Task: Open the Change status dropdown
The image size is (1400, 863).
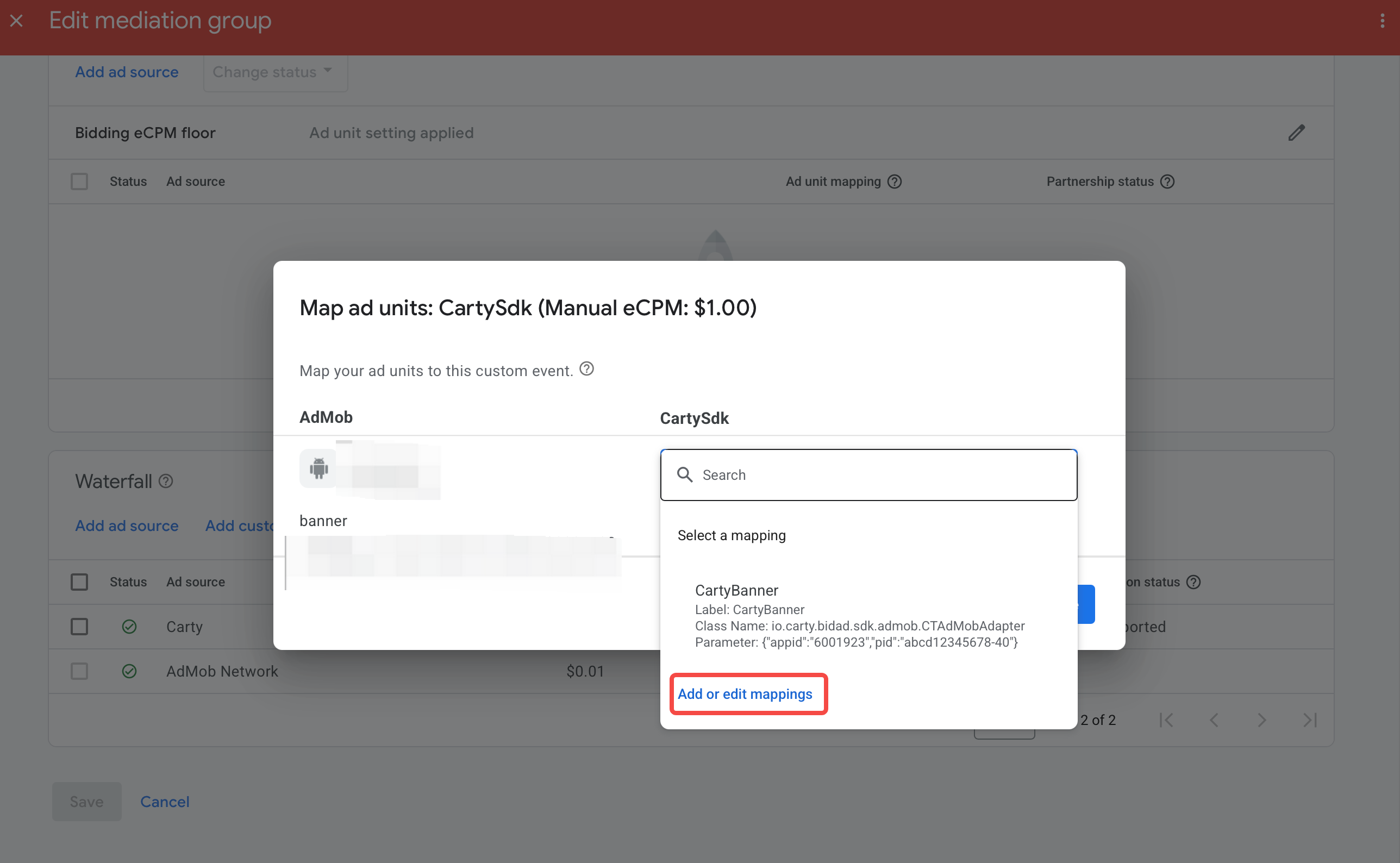Action: [x=275, y=72]
